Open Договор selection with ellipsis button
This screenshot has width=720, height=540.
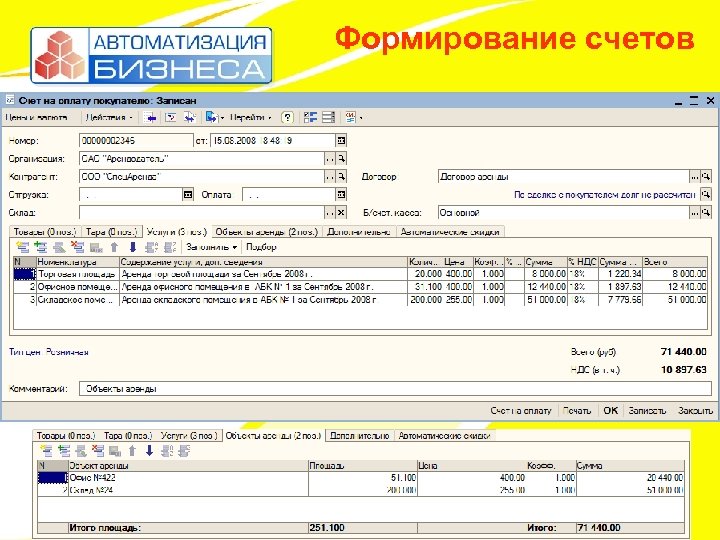click(695, 176)
